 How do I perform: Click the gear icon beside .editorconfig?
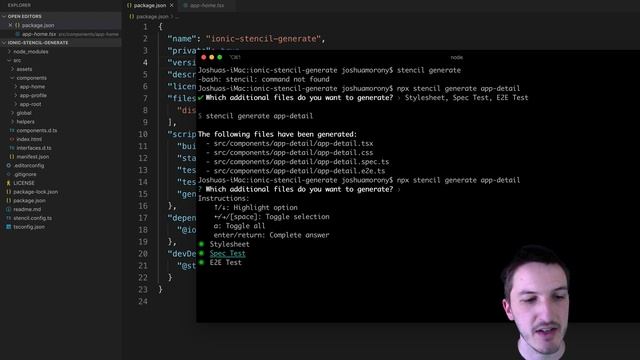pos(9,165)
